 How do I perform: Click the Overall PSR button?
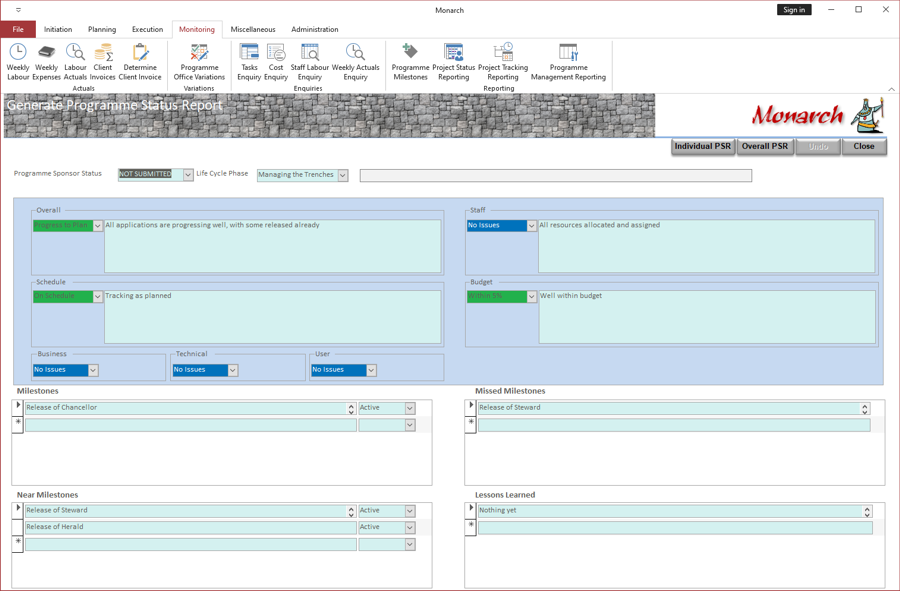765,146
